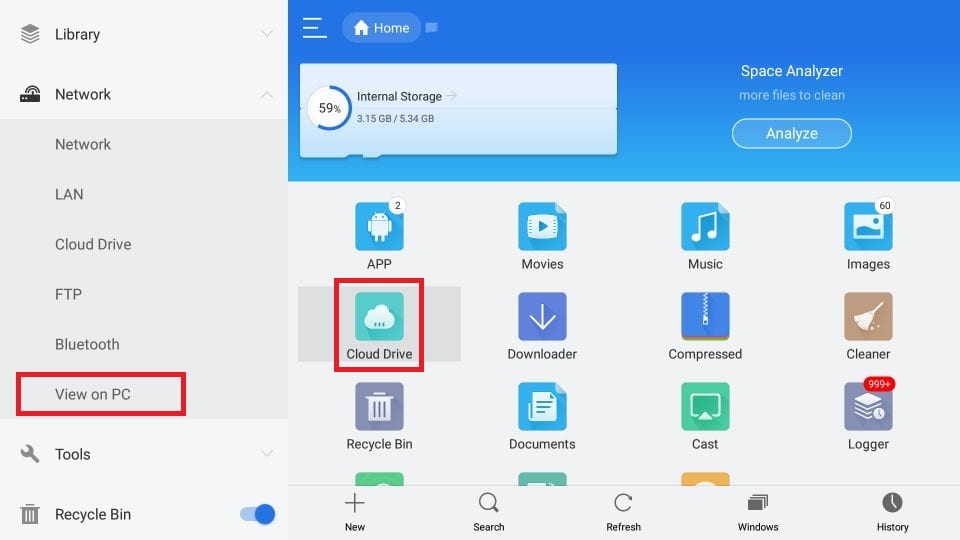Expand the Library section chevron

pos(266,34)
